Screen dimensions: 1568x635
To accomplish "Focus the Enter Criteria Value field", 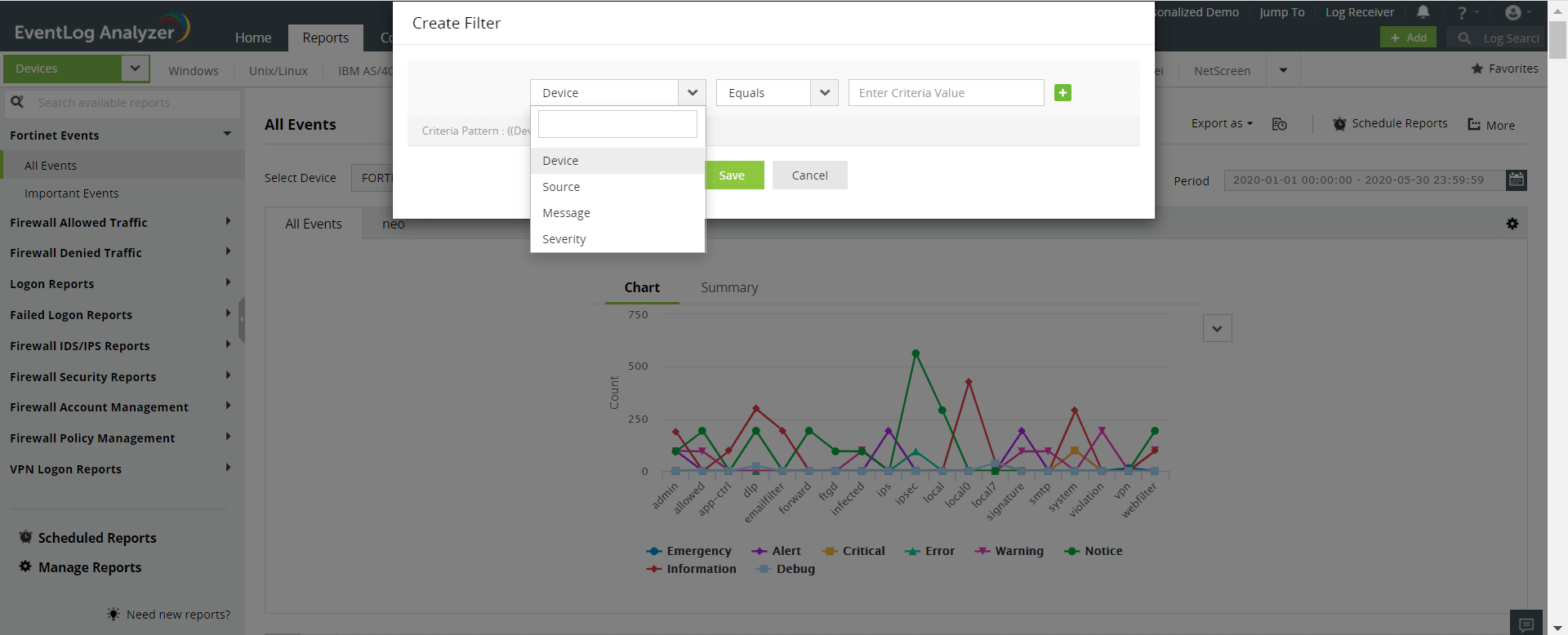I will coord(946,93).
